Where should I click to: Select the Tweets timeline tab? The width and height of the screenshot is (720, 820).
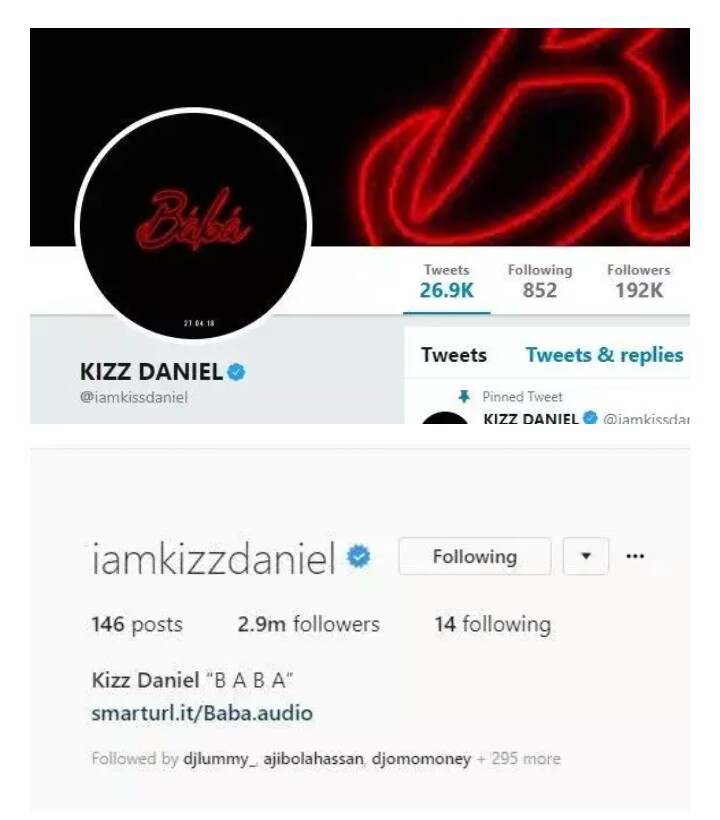tap(454, 355)
